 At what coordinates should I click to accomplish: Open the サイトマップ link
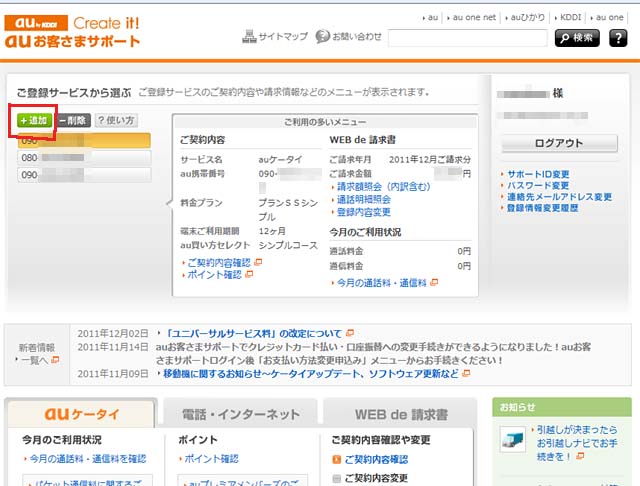(x=283, y=37)
